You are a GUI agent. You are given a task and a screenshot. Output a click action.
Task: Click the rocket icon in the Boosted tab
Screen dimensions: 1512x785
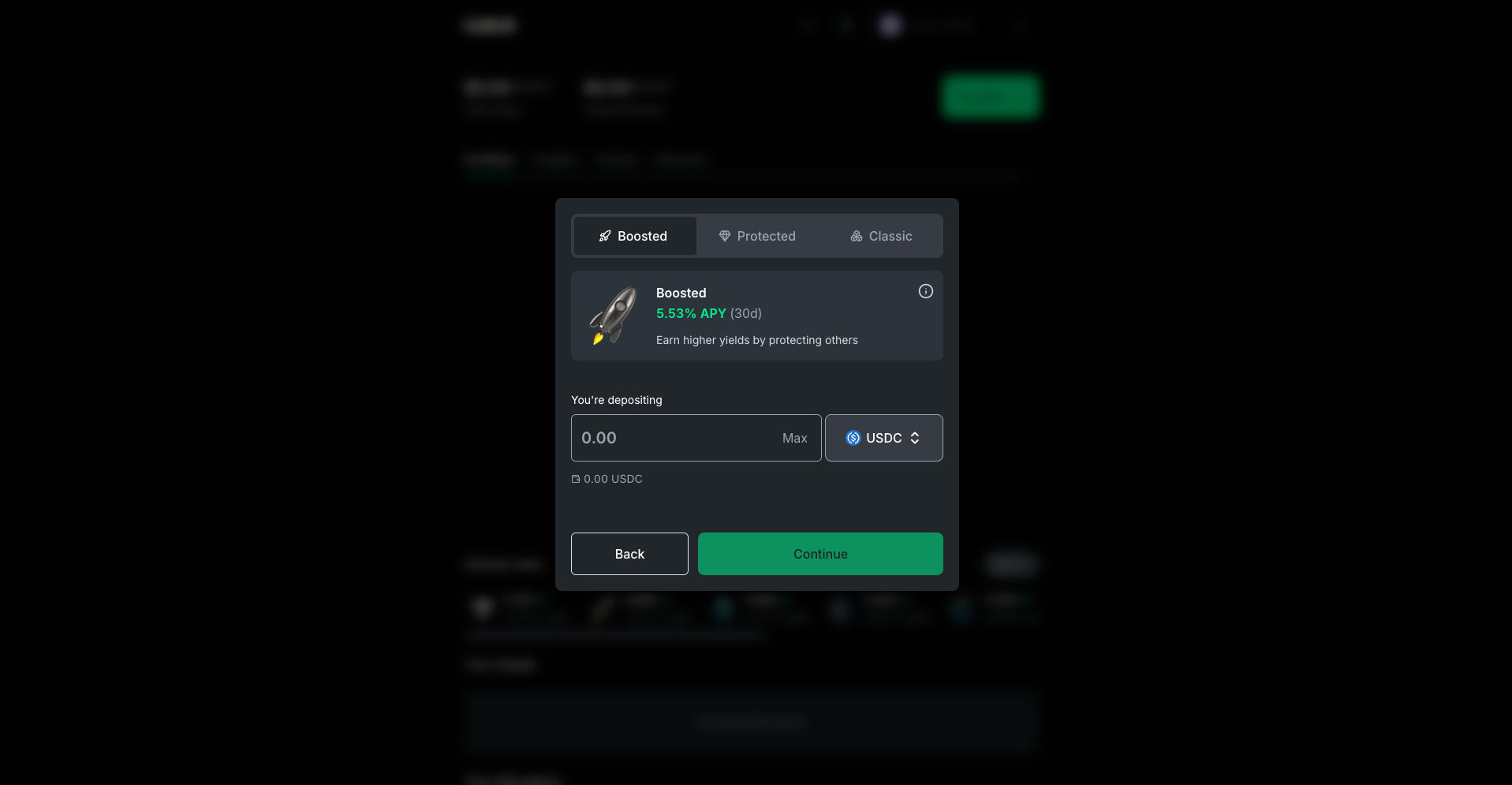pyautogui.click(x=605, y=236)
